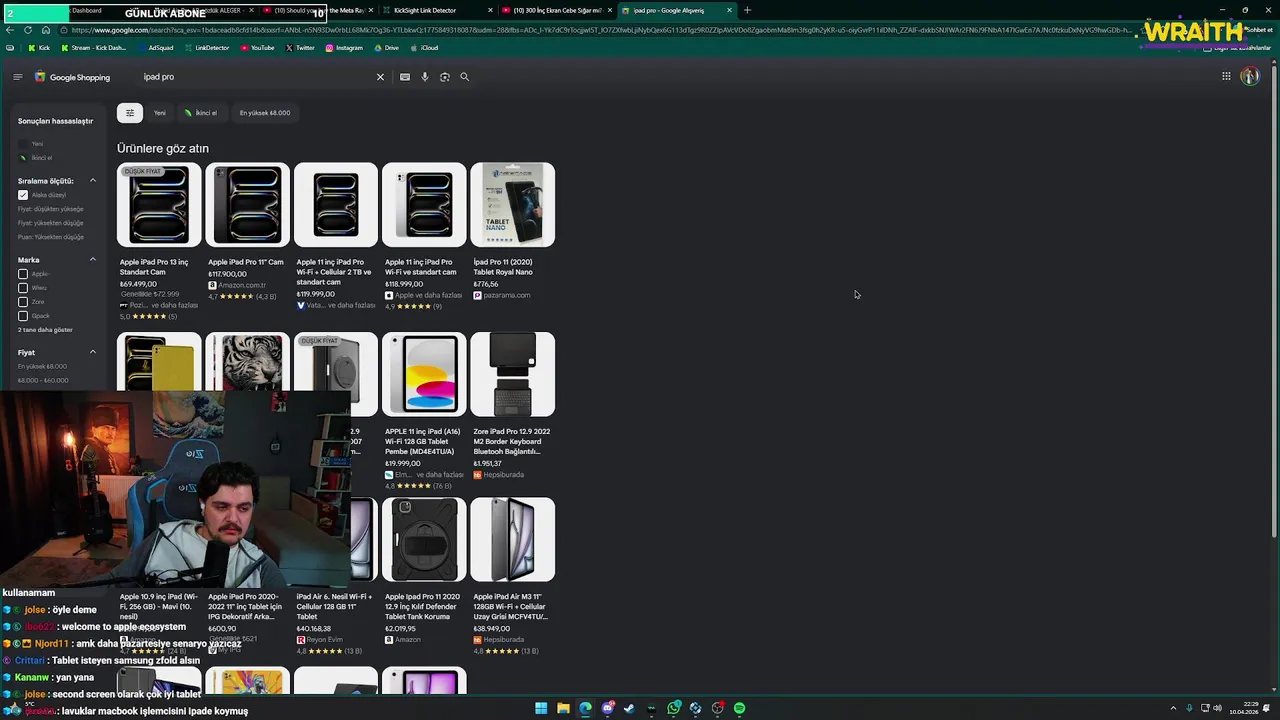
Task: Open the iCloud bookmark
Action: coord(424,48)
